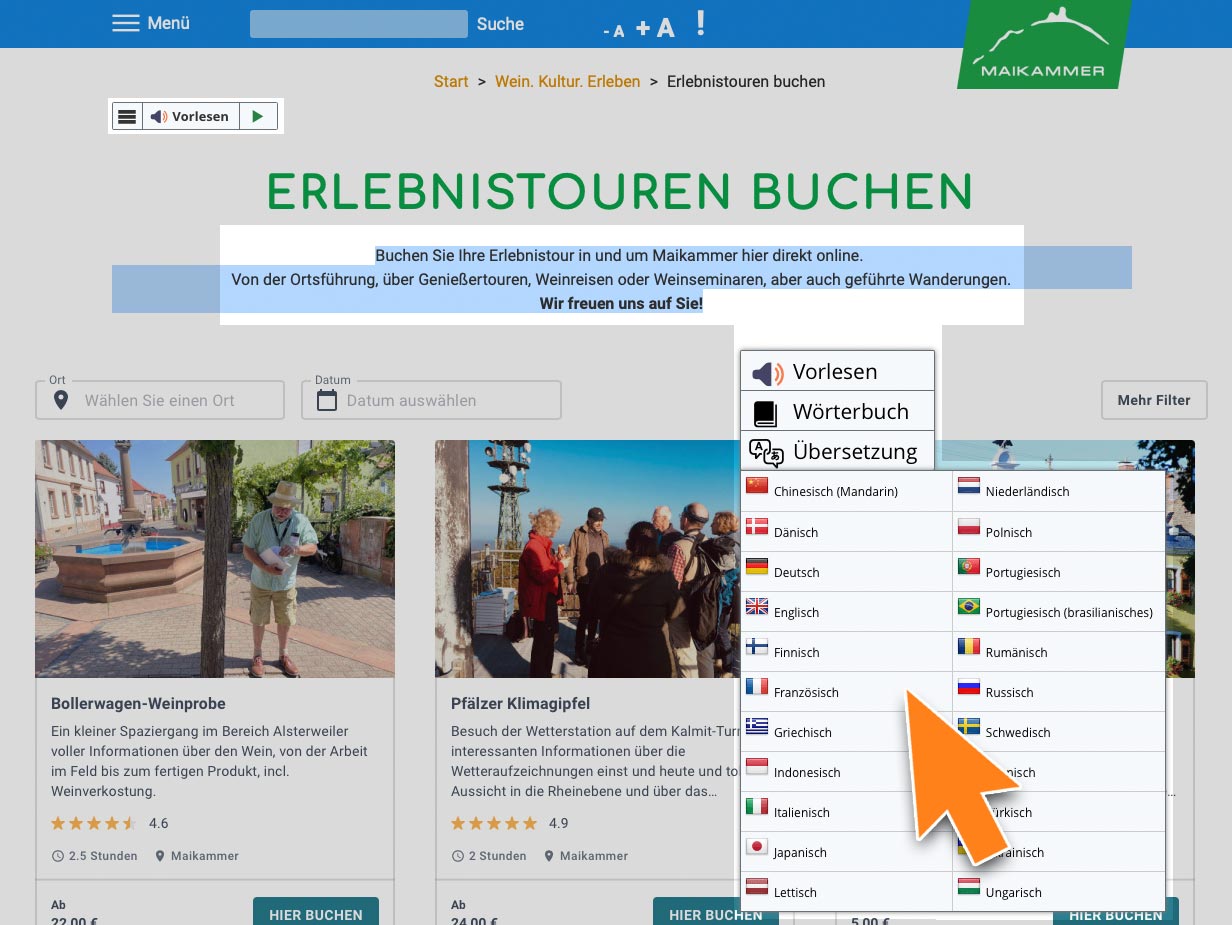This screenshot has width=1232, height=925.
Task: Click the Mehr Filter button
Action: tap(1154, 400)
